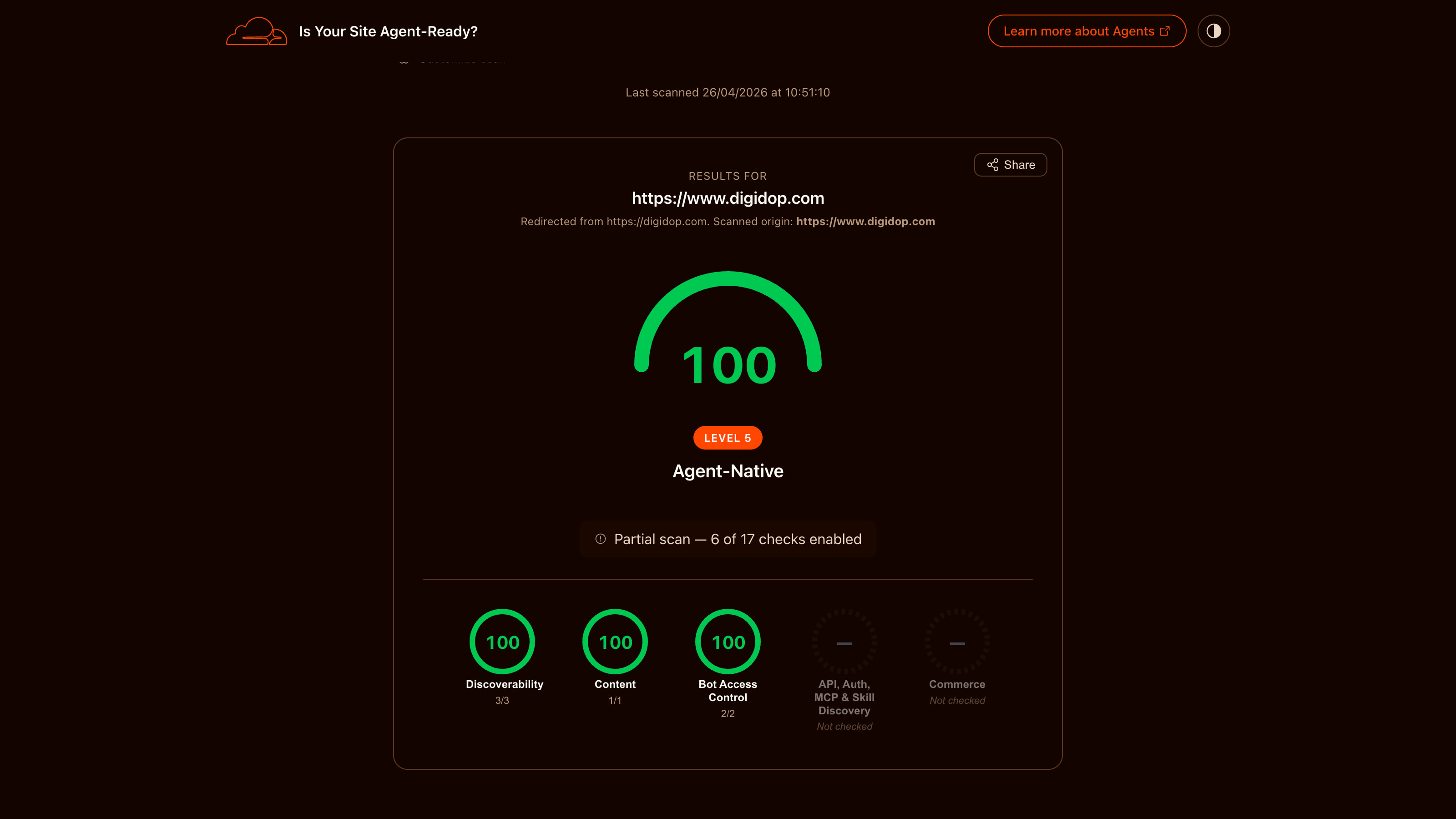
Task: Click the external-link icon on Learn more about Agents
Action: click(1165, 31)
